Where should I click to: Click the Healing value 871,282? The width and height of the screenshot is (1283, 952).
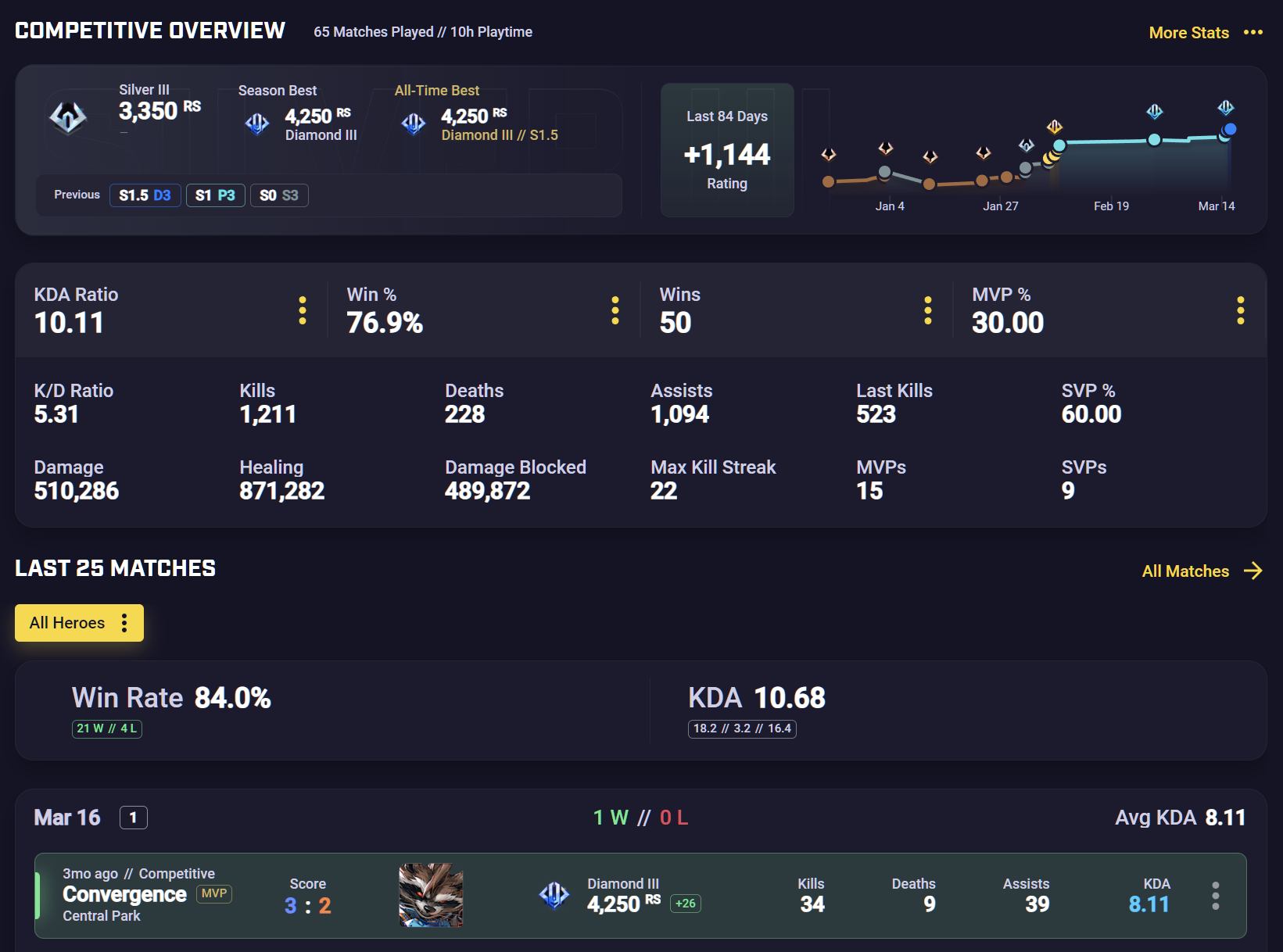pyautogui.click(x=282, y=491)
